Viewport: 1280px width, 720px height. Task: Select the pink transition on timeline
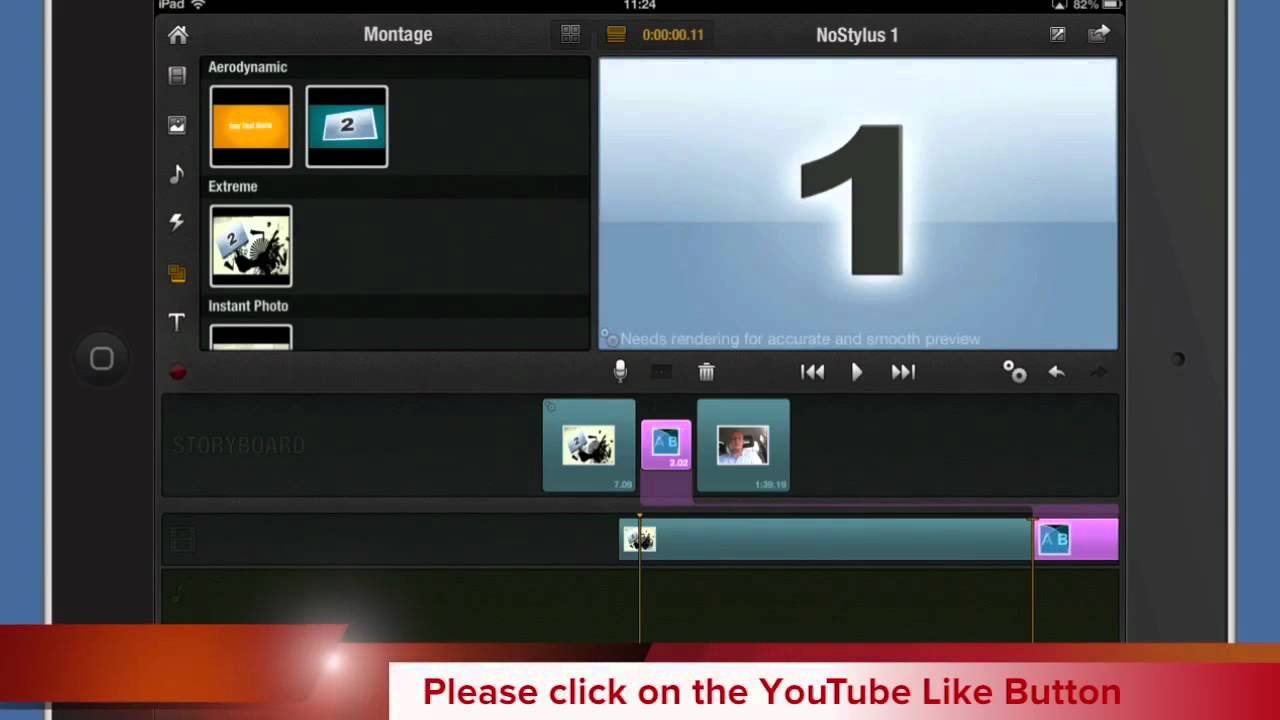pyautogui.click(x=1076, y=539)
